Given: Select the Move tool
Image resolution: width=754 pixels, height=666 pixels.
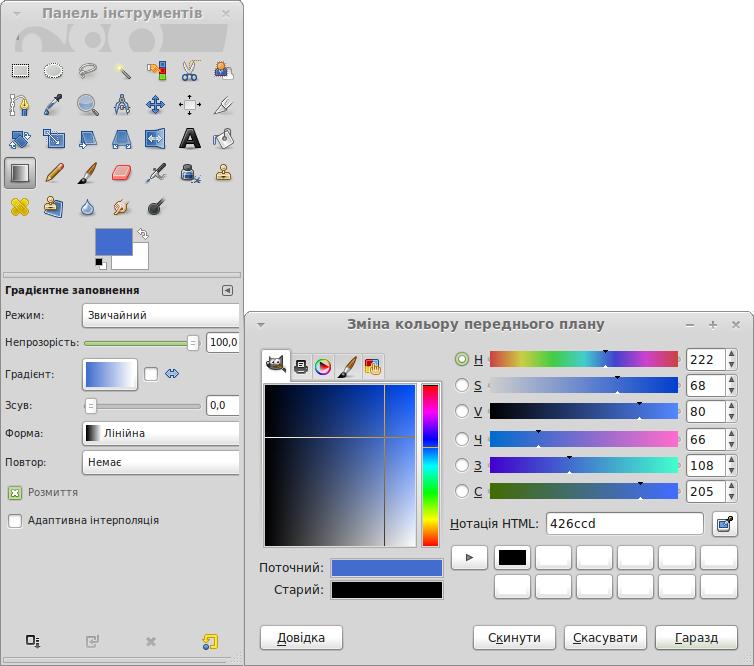Looking at the screenshot, I should [155, 105].
